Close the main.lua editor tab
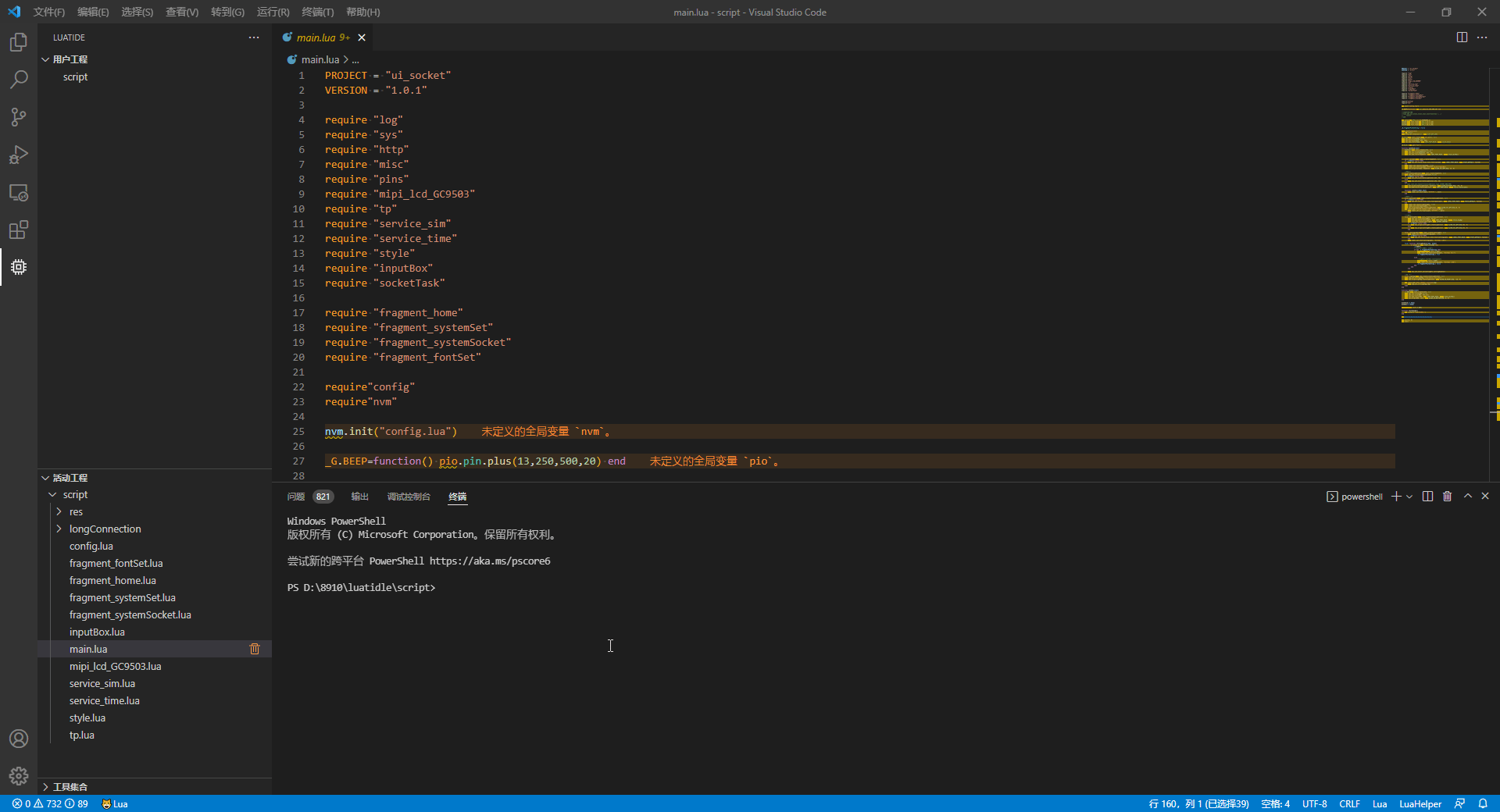 click(x=362, y=37)
